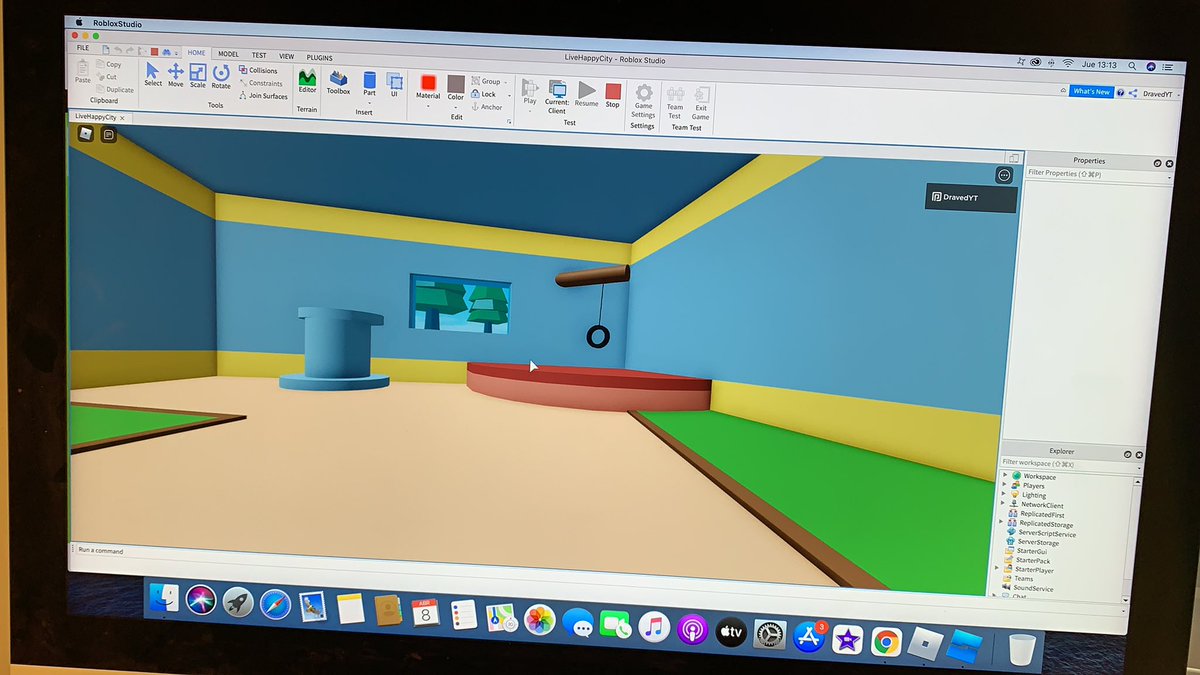Expand Lighting node in Explorer
1200x675 pixels.
(x=1003, y=494)
